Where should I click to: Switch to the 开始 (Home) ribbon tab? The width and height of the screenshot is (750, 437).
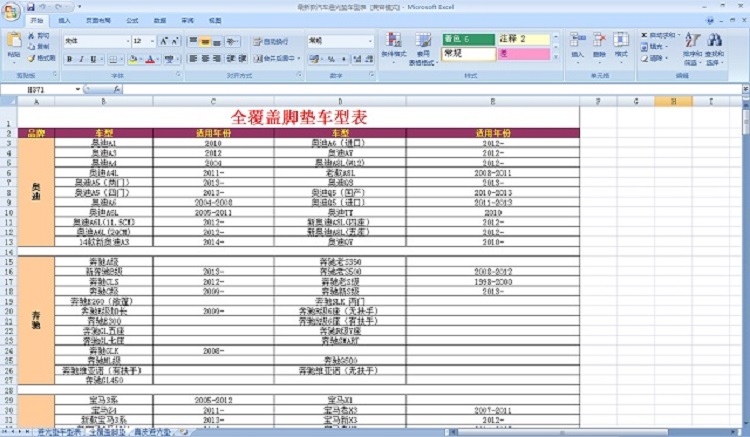coord(36,21)
